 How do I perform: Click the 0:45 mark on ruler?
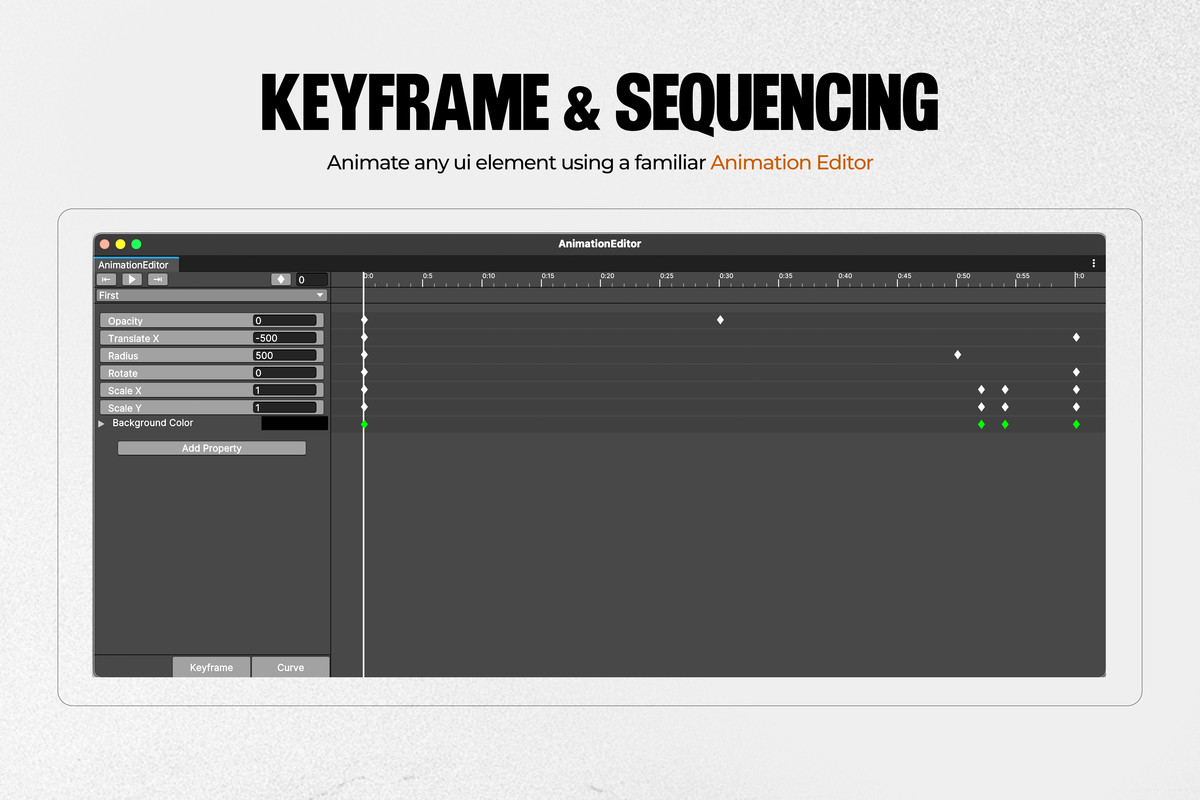[x=904, y=276]
